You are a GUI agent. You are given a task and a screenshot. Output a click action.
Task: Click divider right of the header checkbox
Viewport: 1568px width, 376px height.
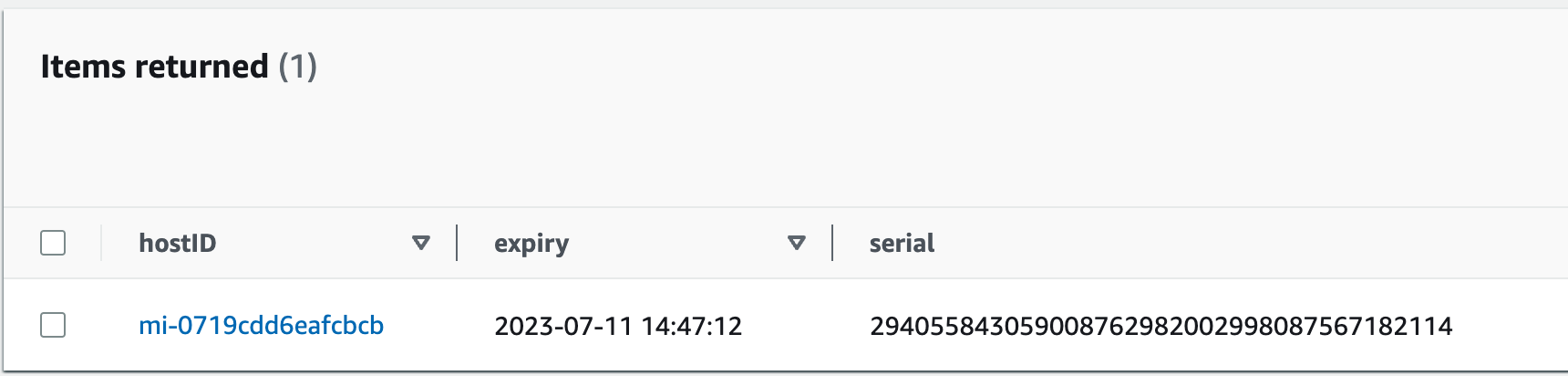[101, 243]
